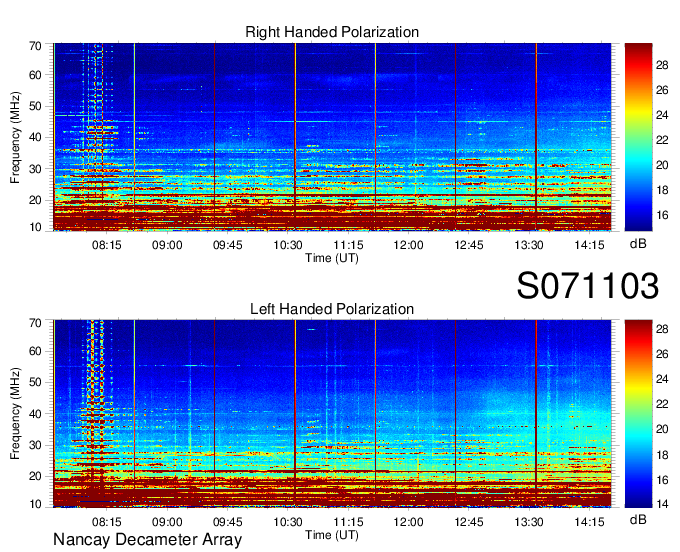
Task: Click Frequency (MHz) axis label of Left Handed plot
Action: (15, 414)
